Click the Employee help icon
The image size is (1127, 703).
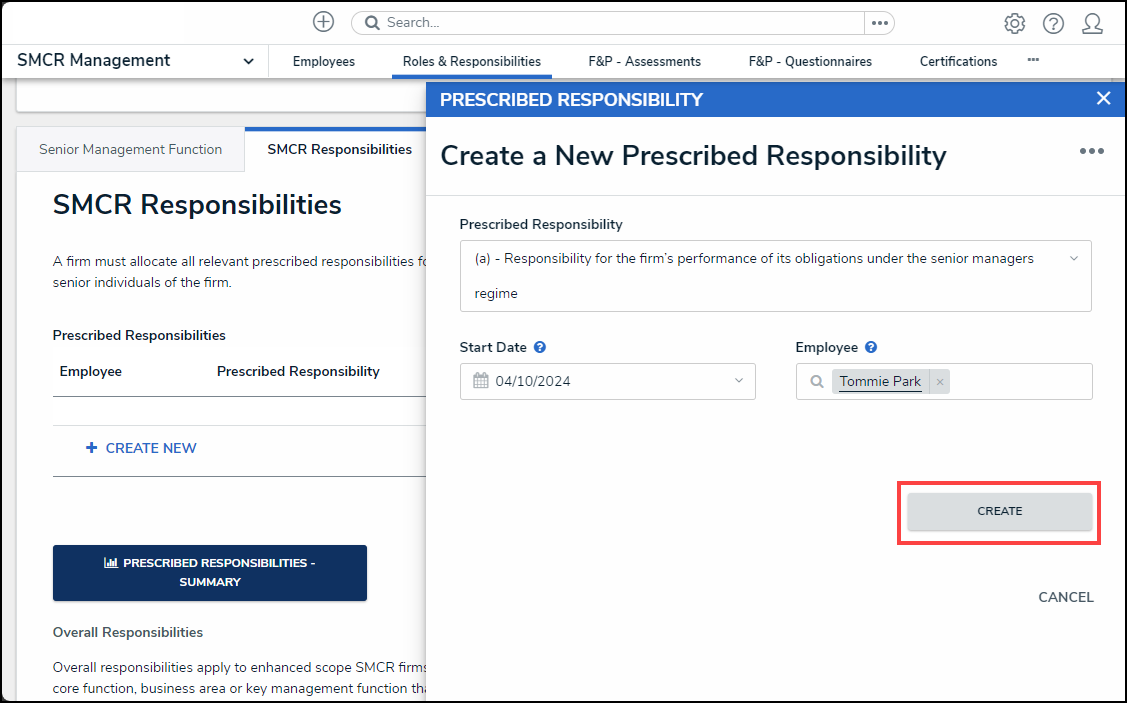[871, 348]
